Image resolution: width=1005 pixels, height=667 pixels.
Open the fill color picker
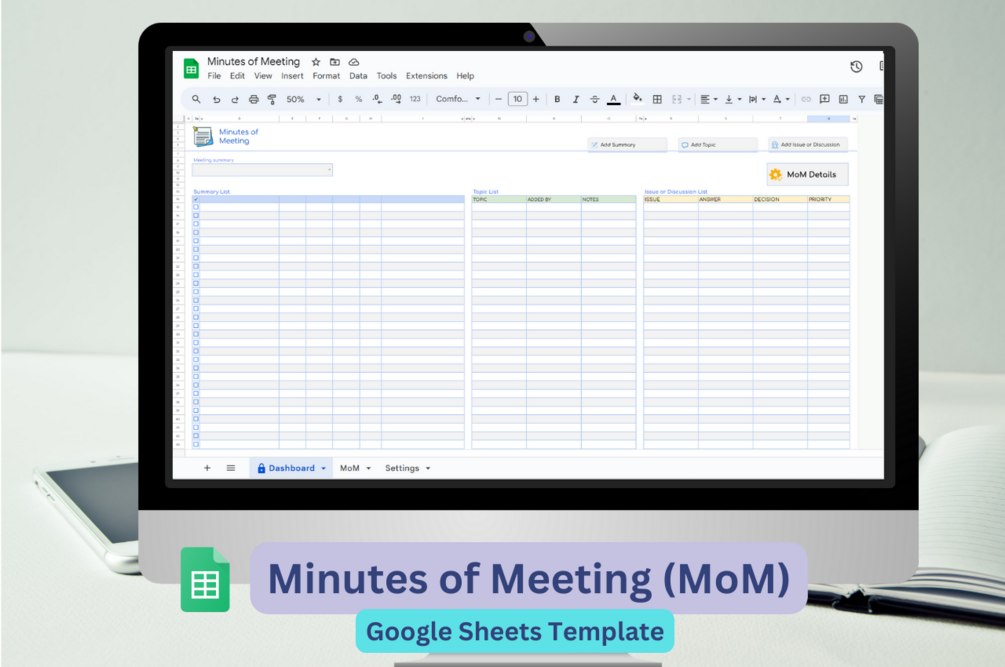[x=637, y=98]
